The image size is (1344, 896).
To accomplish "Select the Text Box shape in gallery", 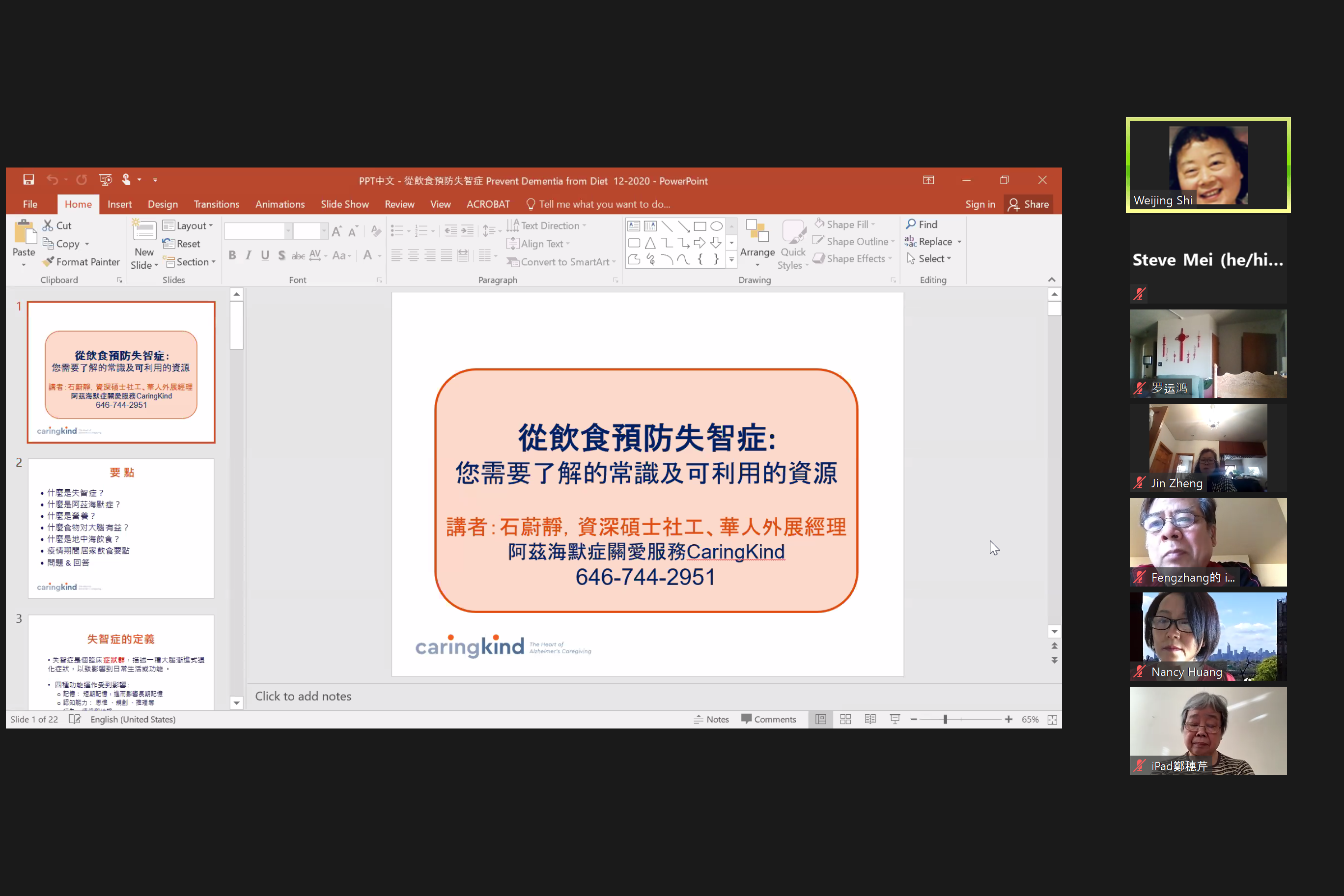I will tap(634, 226).
